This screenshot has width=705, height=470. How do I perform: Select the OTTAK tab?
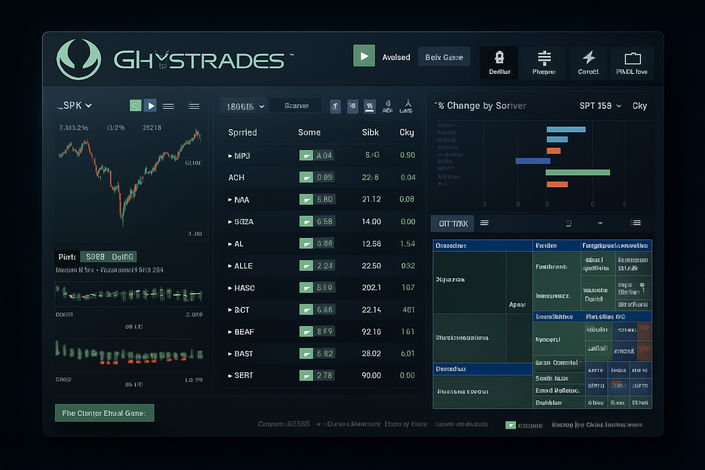[450, 223]
